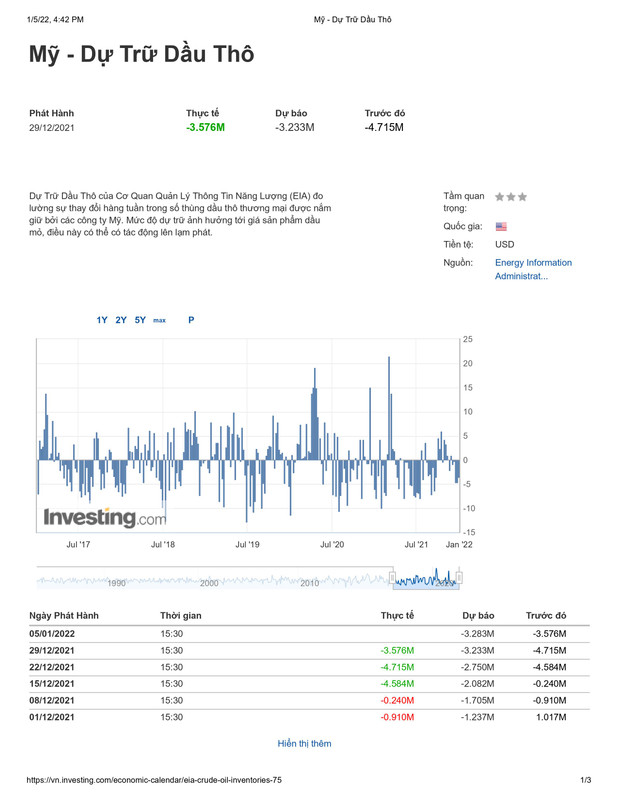Grab the right range slider handle
Screen dimensions: 618x800
tap(459, 578)
